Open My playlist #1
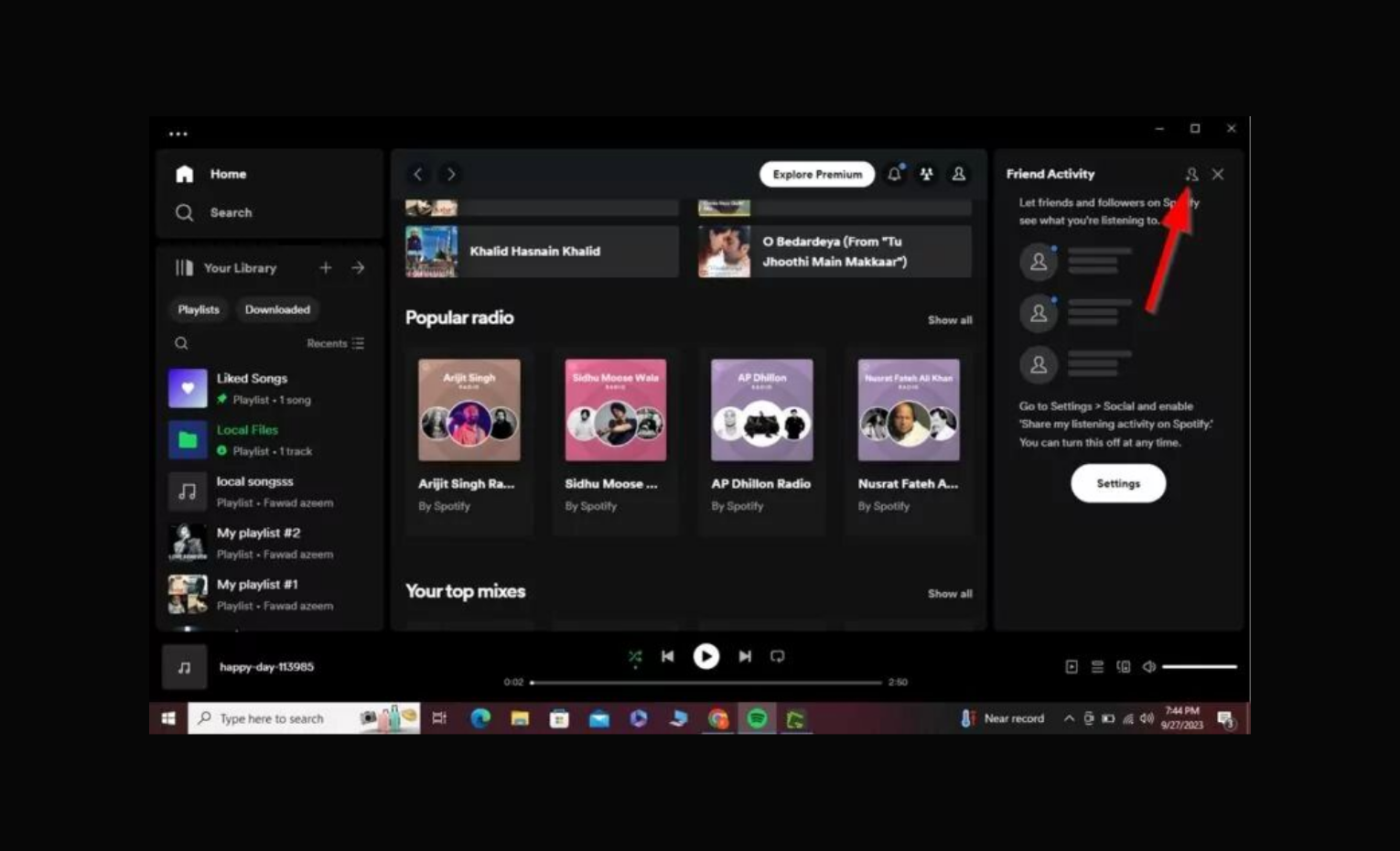This screenshot has width=1400, height=851. pyautogui.click(x=270, y=594)
